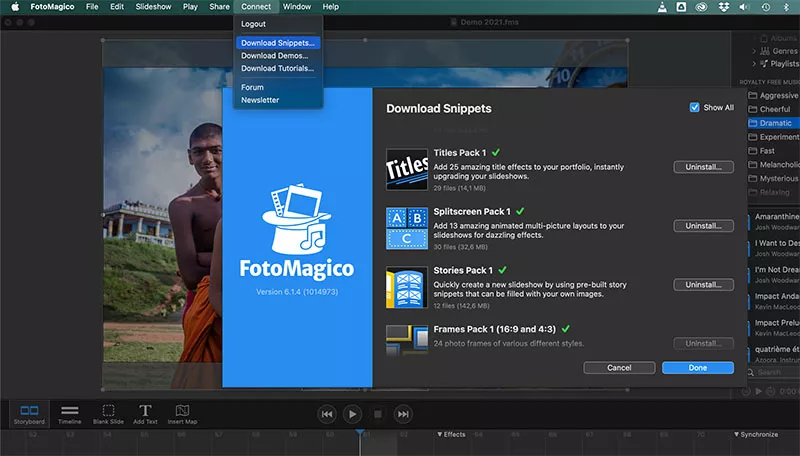Stop slideshow playback
This screenshot has width=800, height=456.
tap(378, 414)
